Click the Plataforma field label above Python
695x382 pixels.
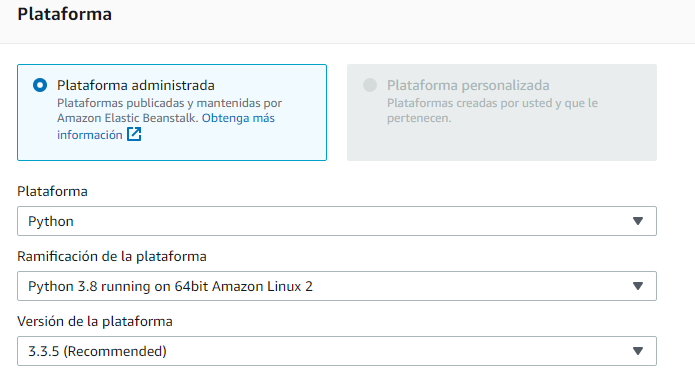pos(52,191)
